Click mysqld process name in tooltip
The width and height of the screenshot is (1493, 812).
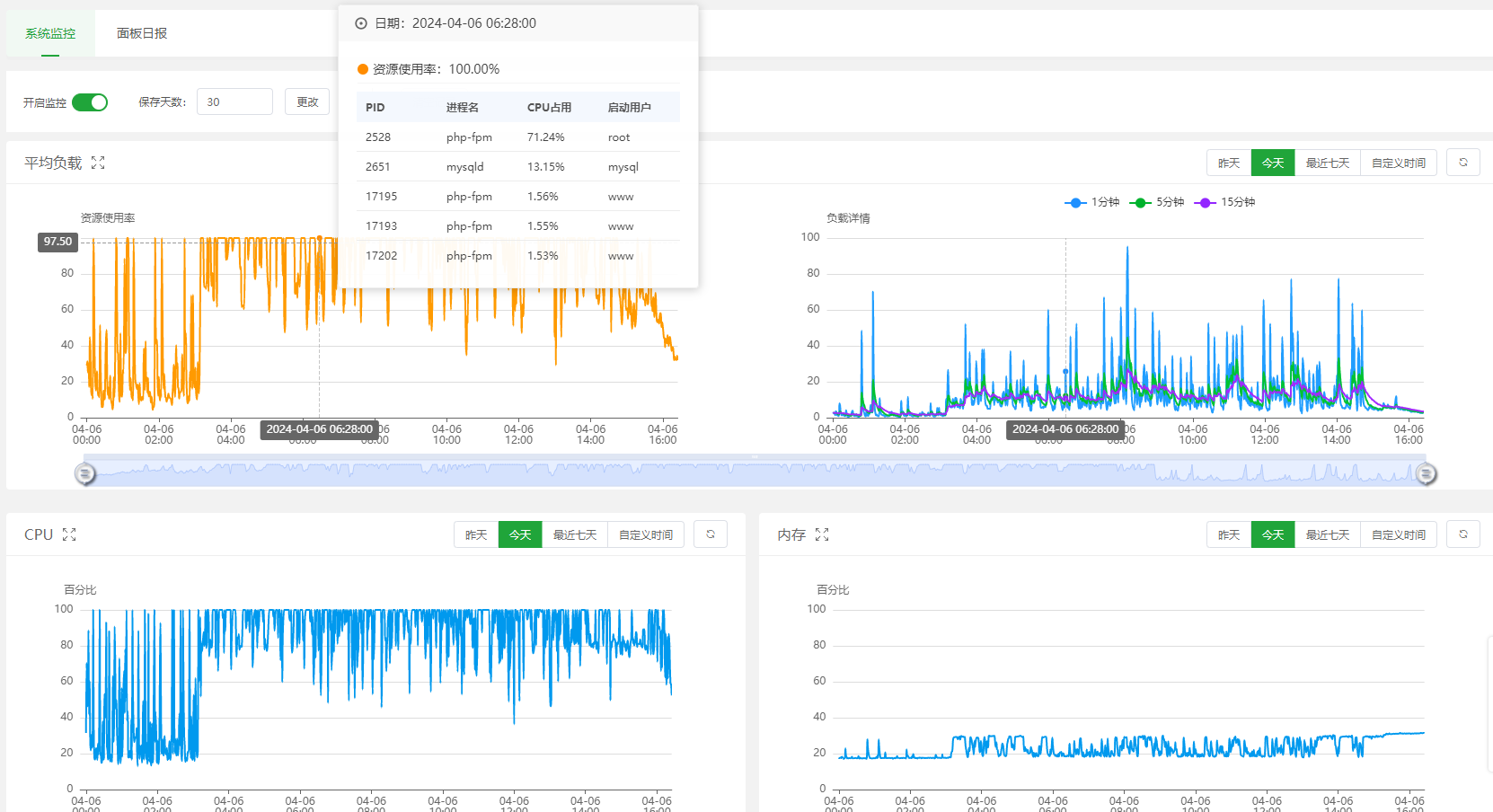(464, 167)
